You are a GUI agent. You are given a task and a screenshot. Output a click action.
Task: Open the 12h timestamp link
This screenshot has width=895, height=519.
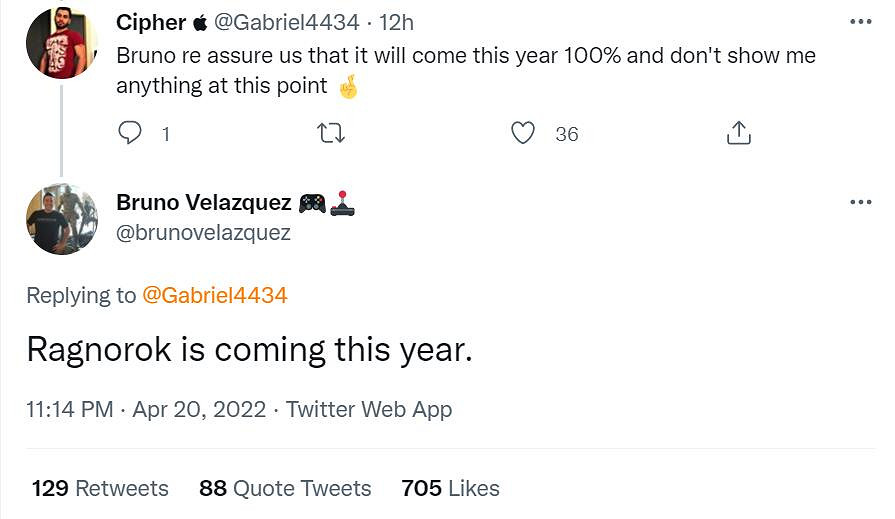[x=397, y=22]
